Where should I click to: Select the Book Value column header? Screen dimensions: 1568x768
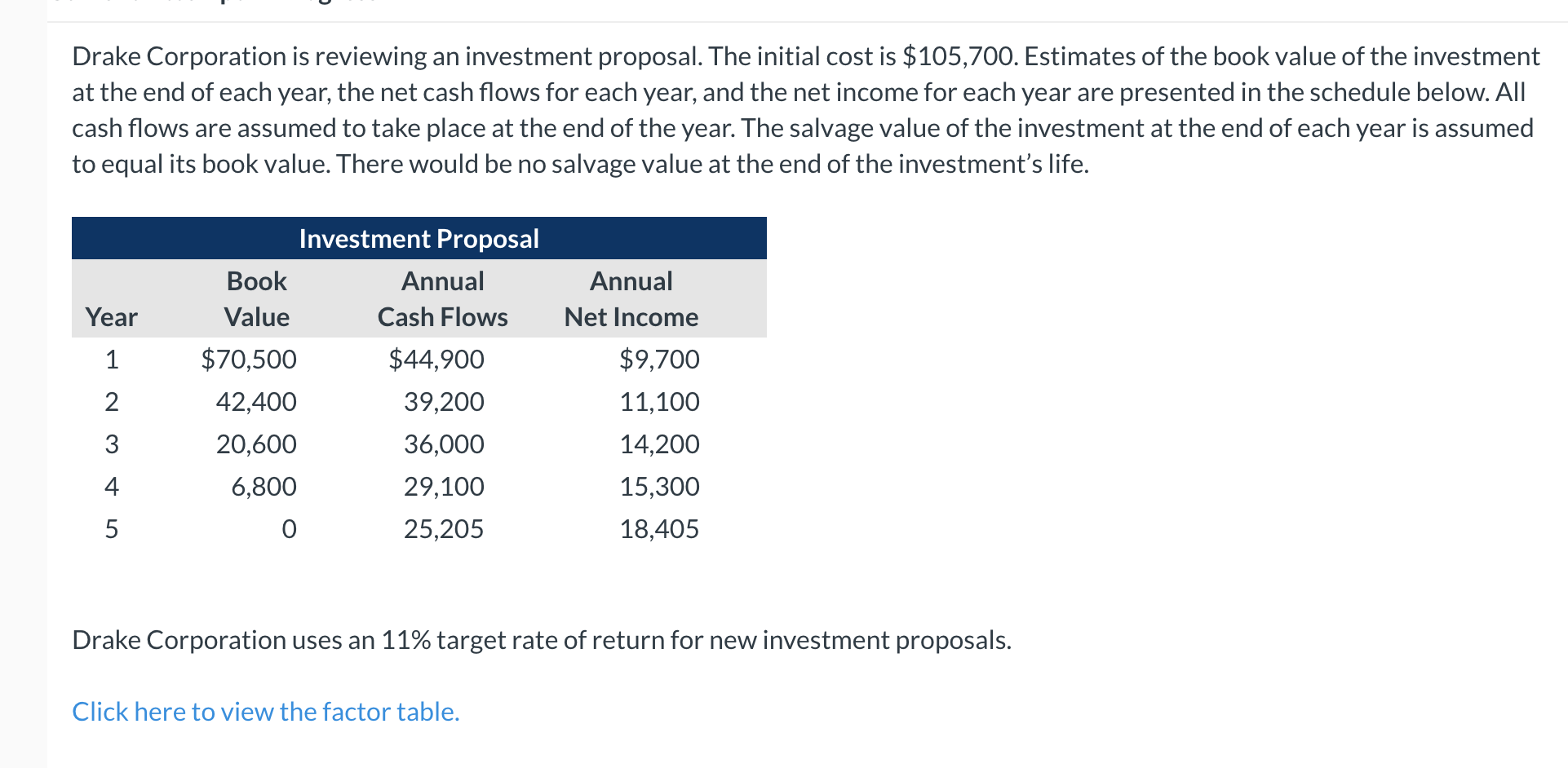[x=256, y=298]
